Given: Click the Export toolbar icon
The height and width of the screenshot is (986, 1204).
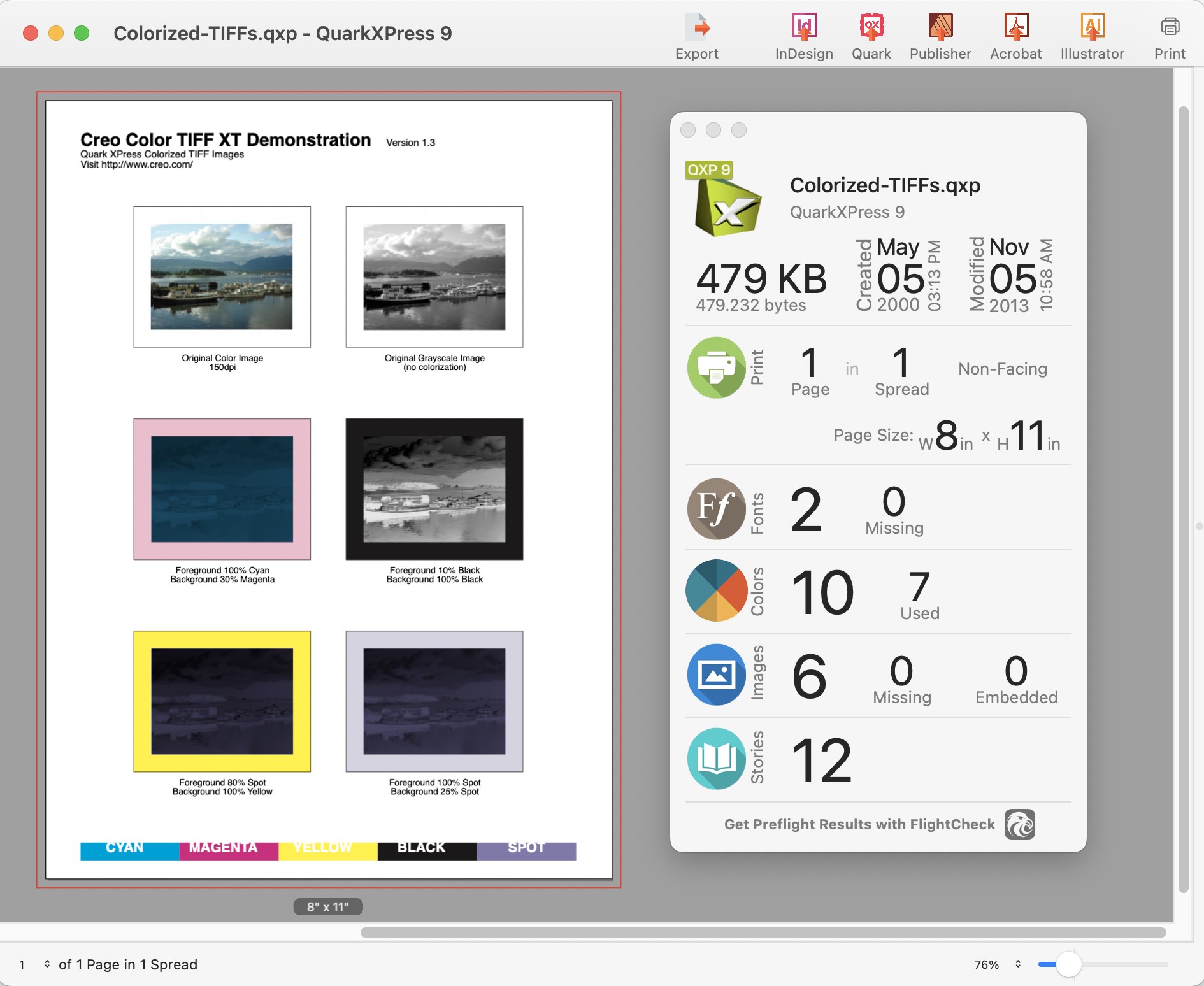Looking at the screenshot, I should [x=697, y=27].
